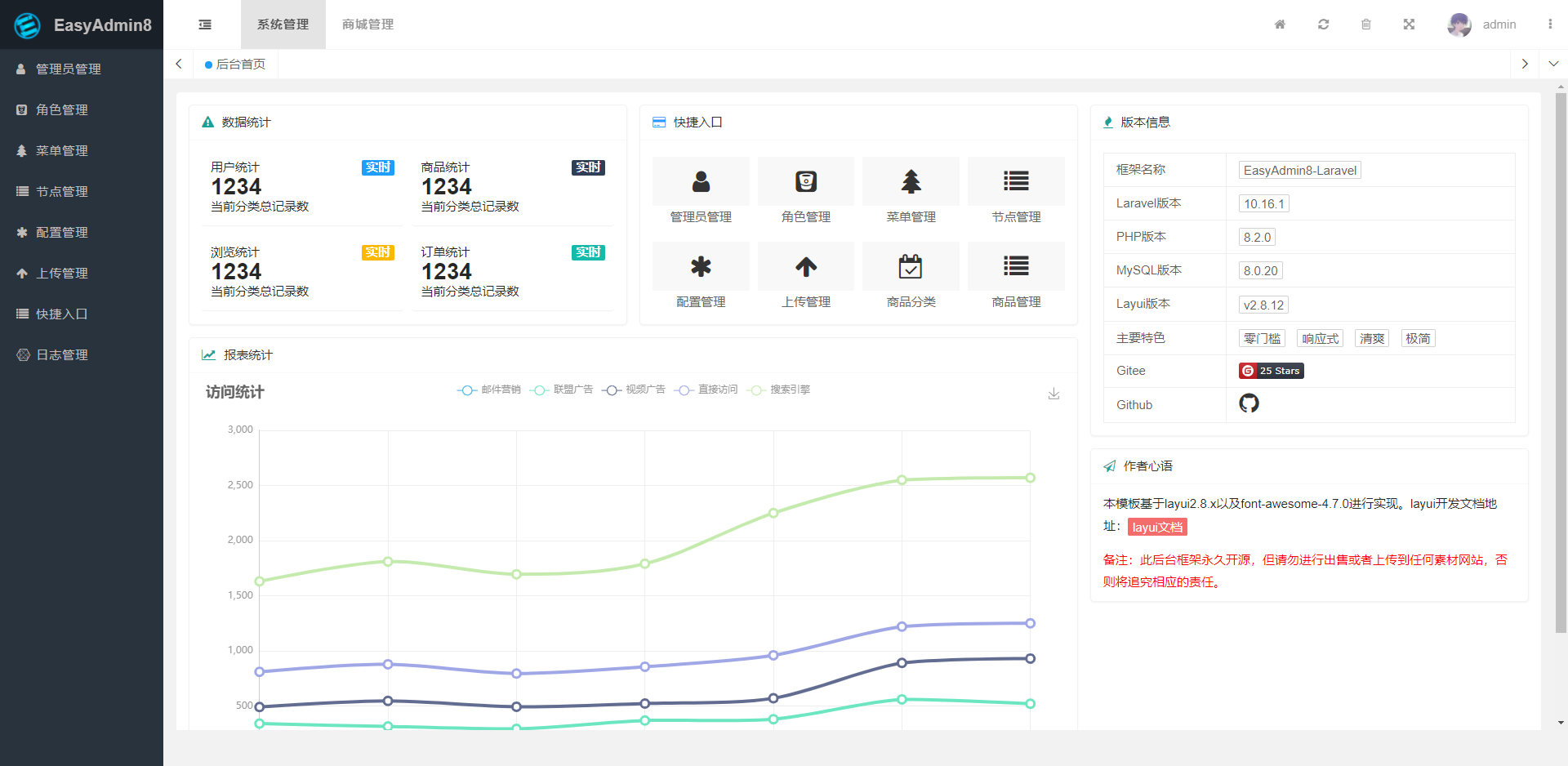
Task: Click the last 搜索引擎 data point on chart
Action: tap(1030, 478)
